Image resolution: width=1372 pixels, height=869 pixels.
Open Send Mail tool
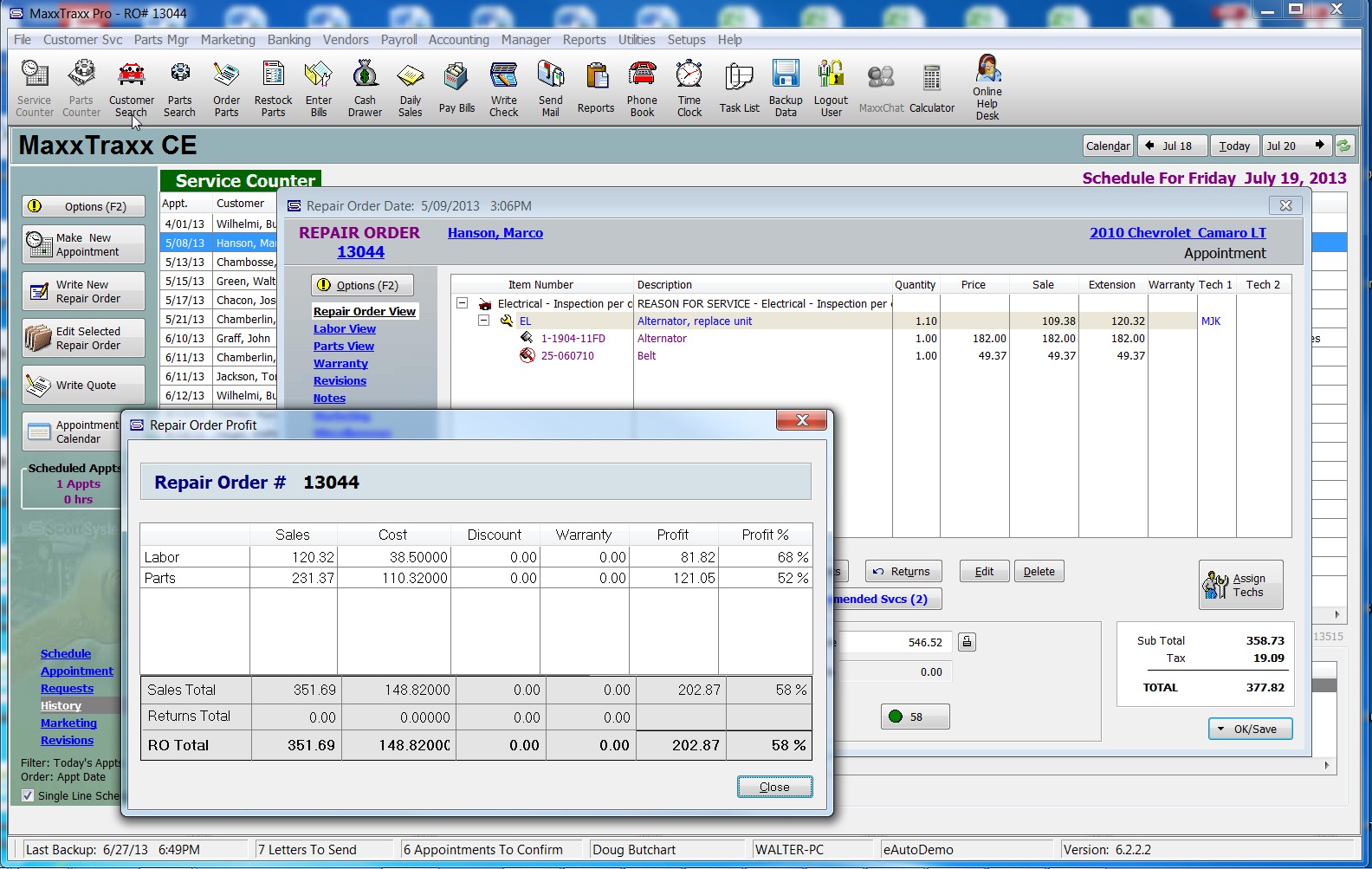551,88
